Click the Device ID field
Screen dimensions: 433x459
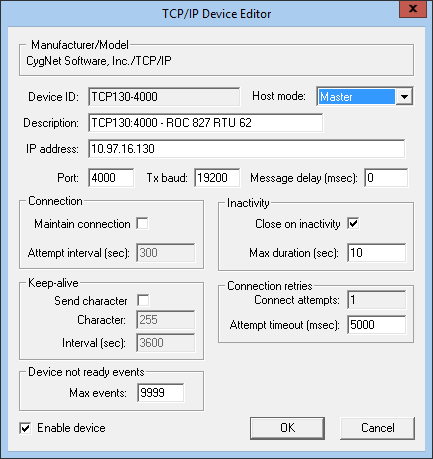164,97
